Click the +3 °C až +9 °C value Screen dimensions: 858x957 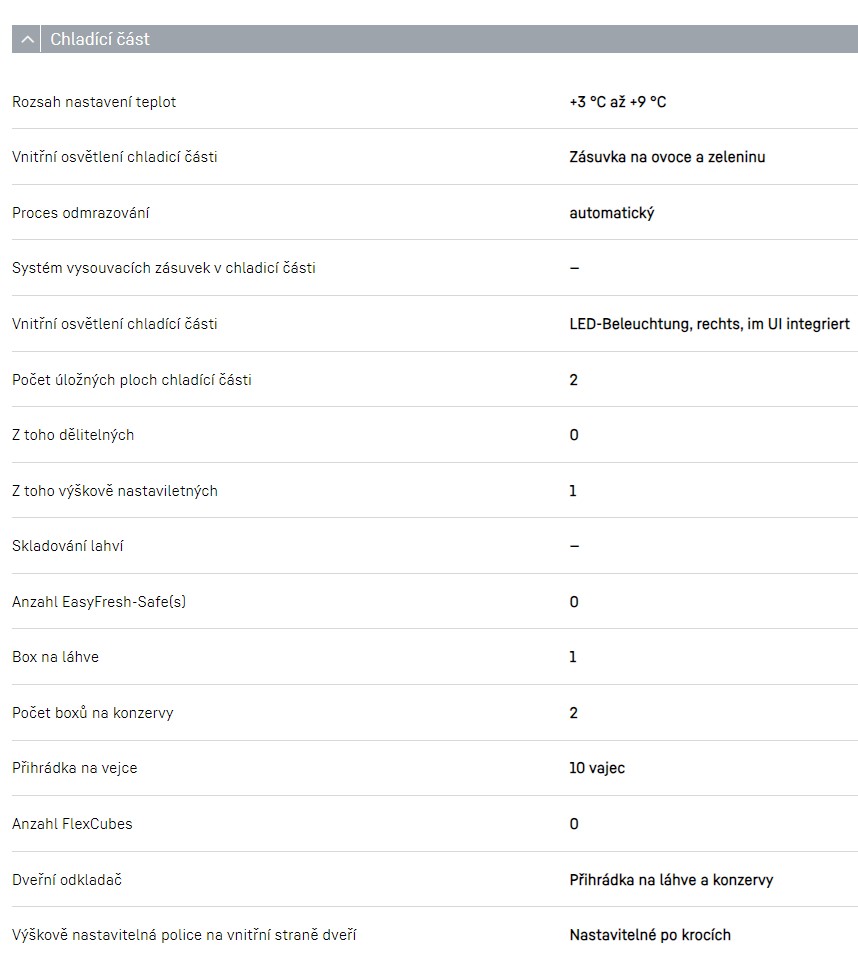(x=617, y=102)
